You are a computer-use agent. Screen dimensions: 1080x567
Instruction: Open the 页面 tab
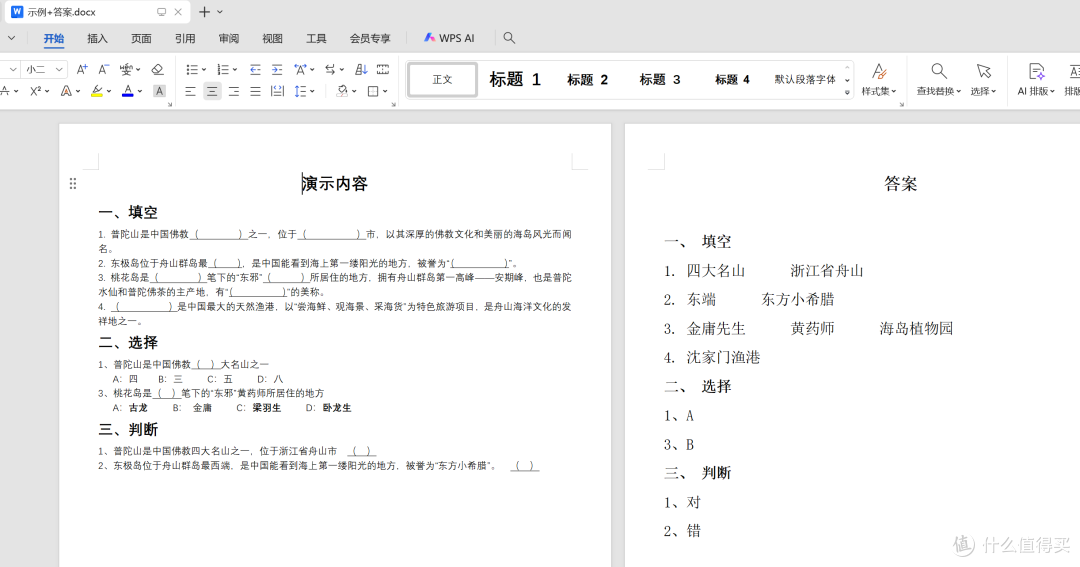tap(141, 39)
